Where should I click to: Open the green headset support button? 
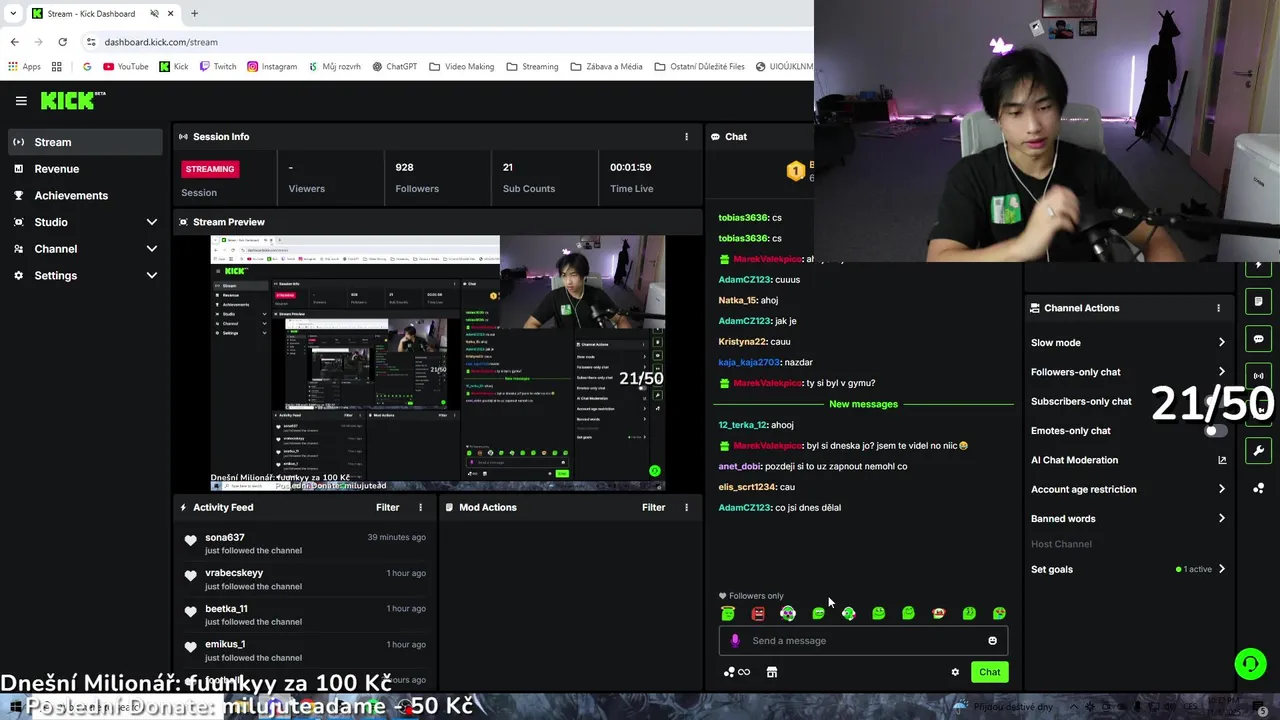(1250, 663)
